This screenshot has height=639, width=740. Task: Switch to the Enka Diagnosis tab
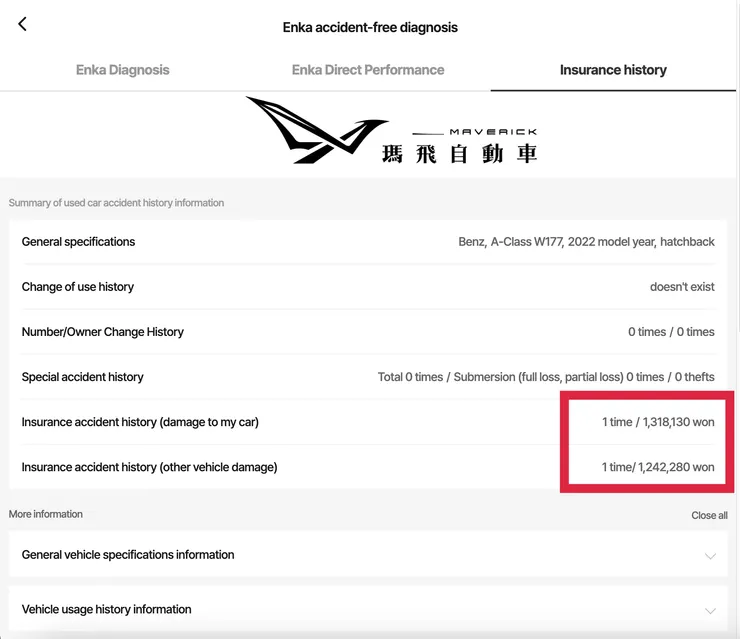point(123,70)
